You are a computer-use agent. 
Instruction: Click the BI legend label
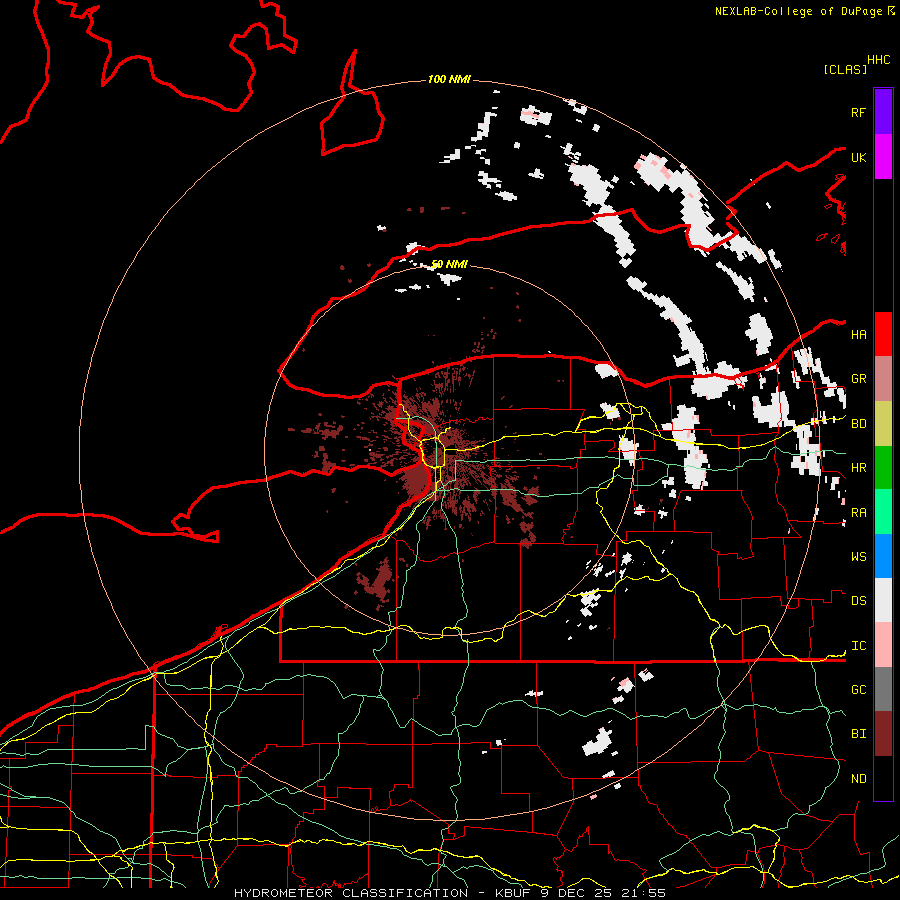(858, 734)
